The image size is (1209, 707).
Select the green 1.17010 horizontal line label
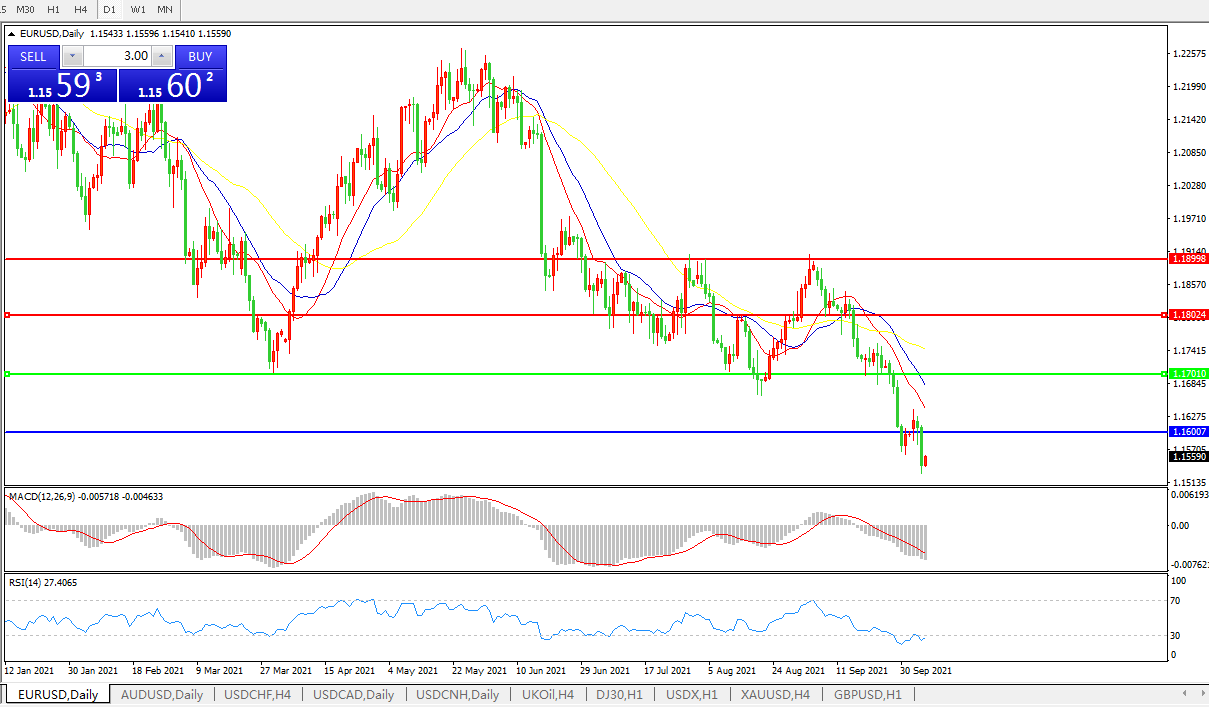tap(1189, 373)
